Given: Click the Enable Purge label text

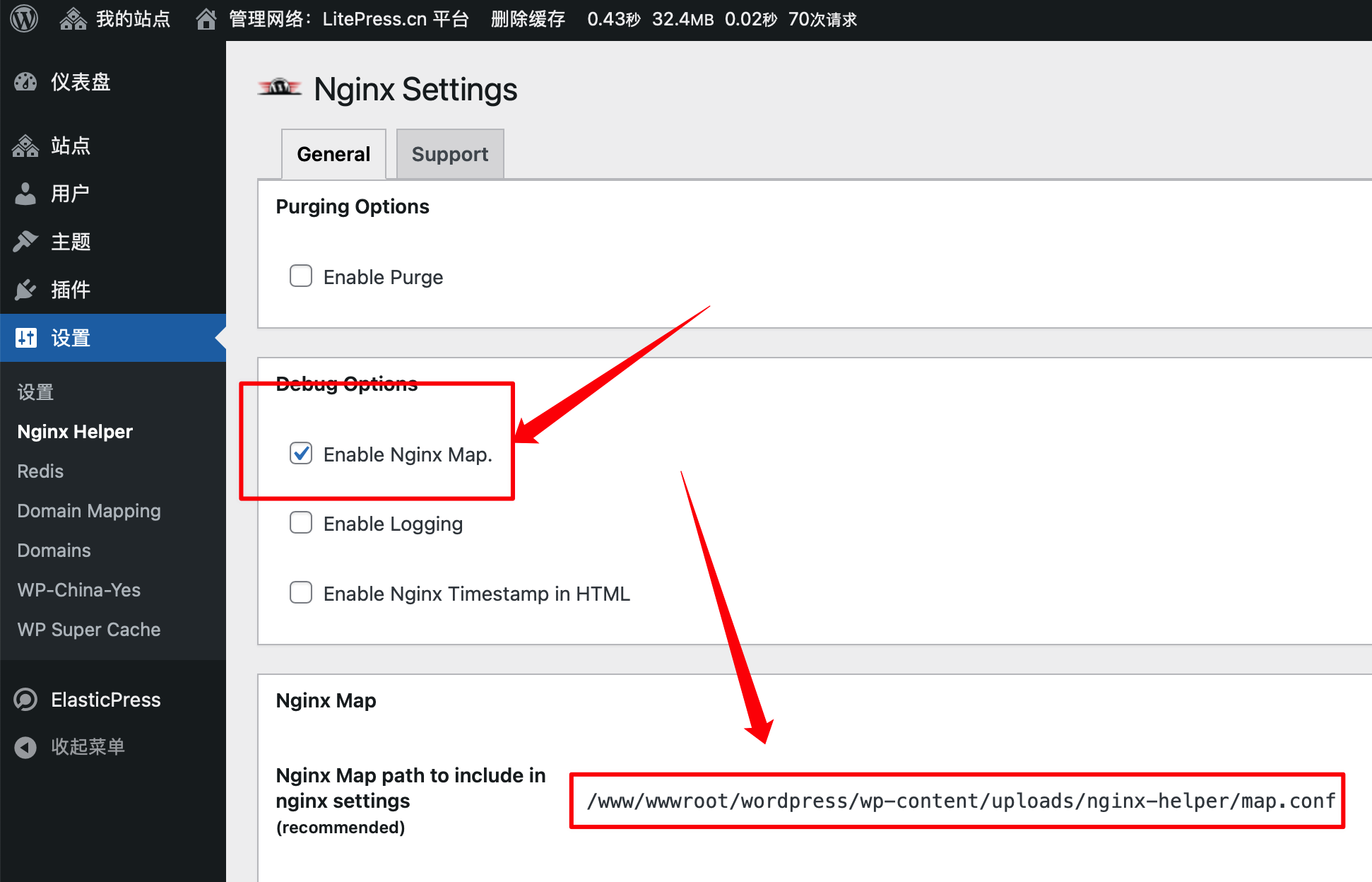Looking at the screenshot, I should pos(383,277).
